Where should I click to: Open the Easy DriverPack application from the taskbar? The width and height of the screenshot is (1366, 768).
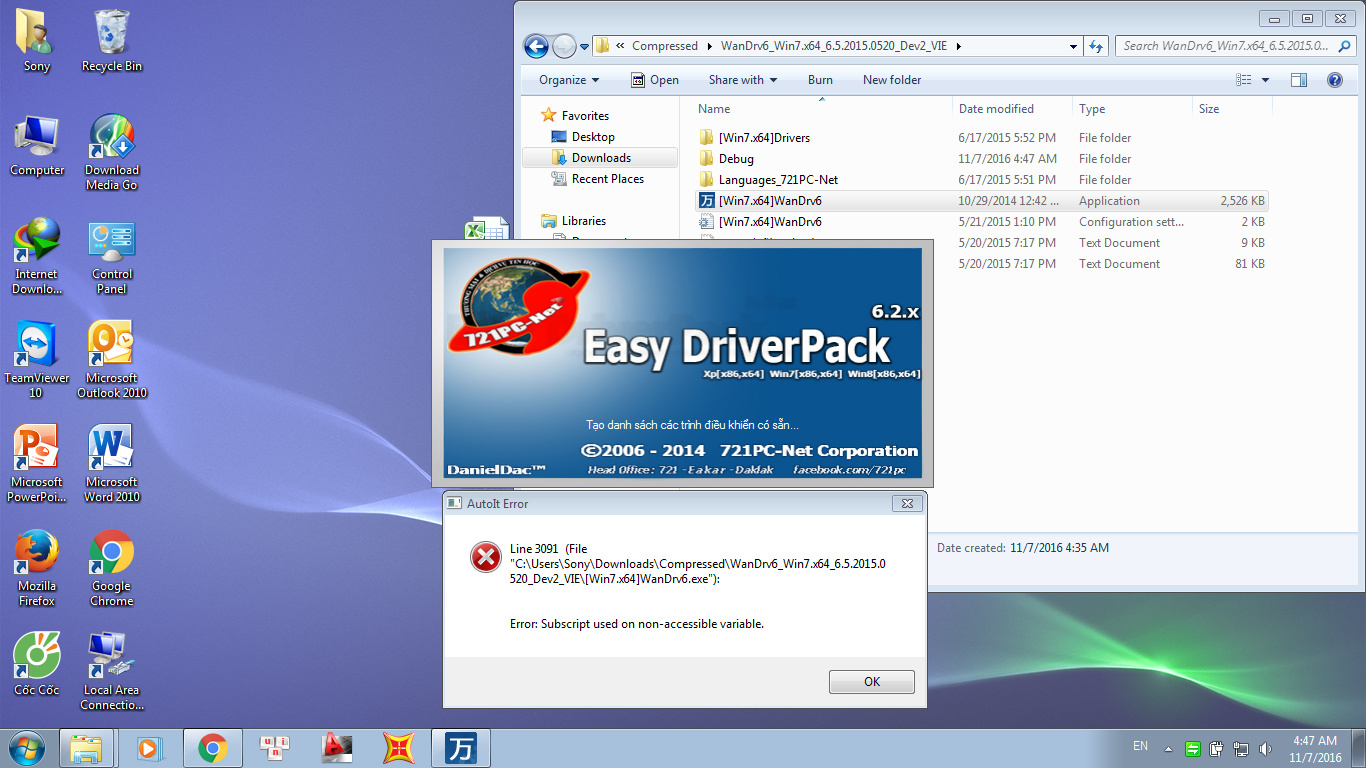pos(460,748)
